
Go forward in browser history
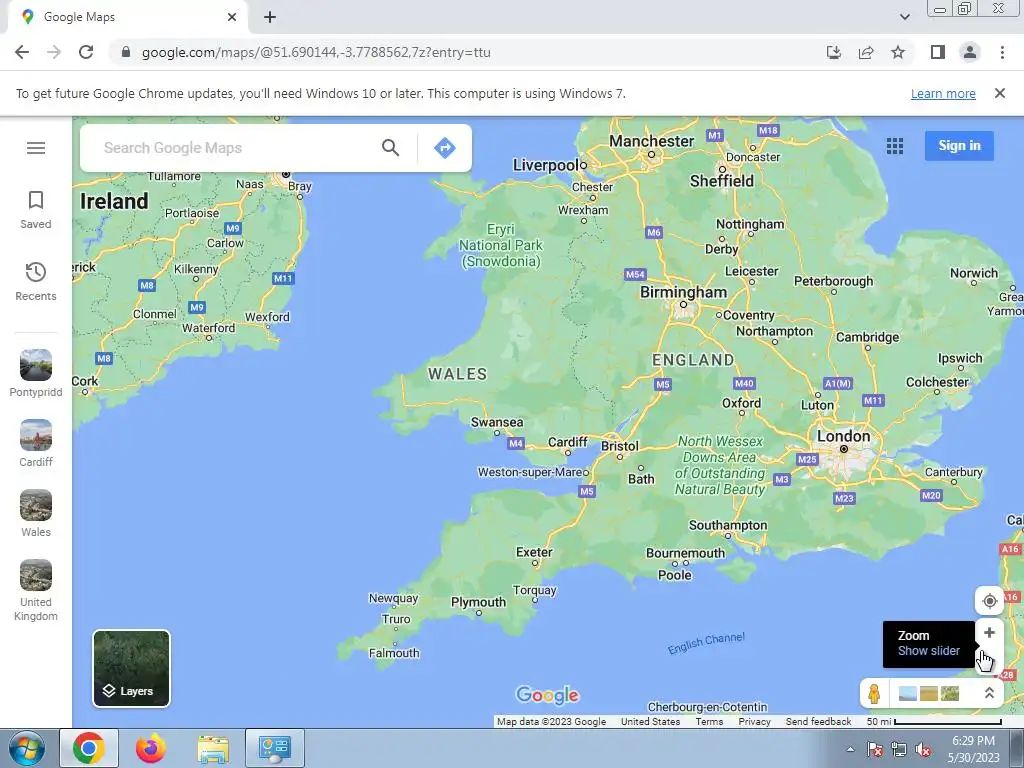click(x=54, y=52)
